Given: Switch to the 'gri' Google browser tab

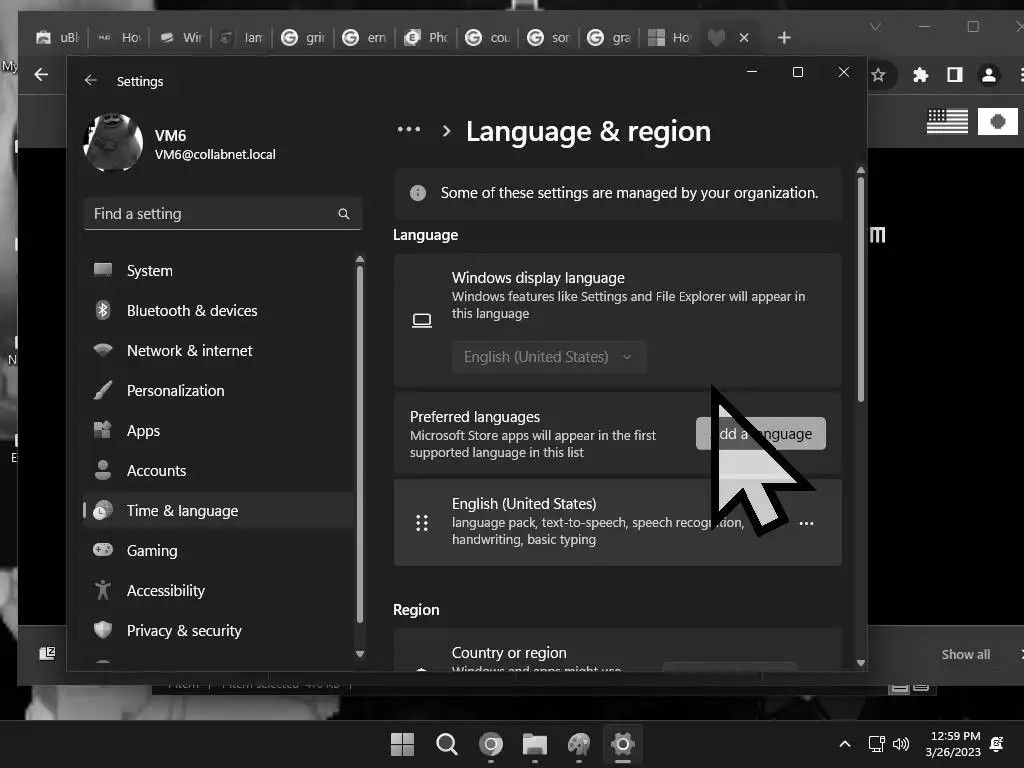Looking at the screenshot, I should click(x=303, y=38).
